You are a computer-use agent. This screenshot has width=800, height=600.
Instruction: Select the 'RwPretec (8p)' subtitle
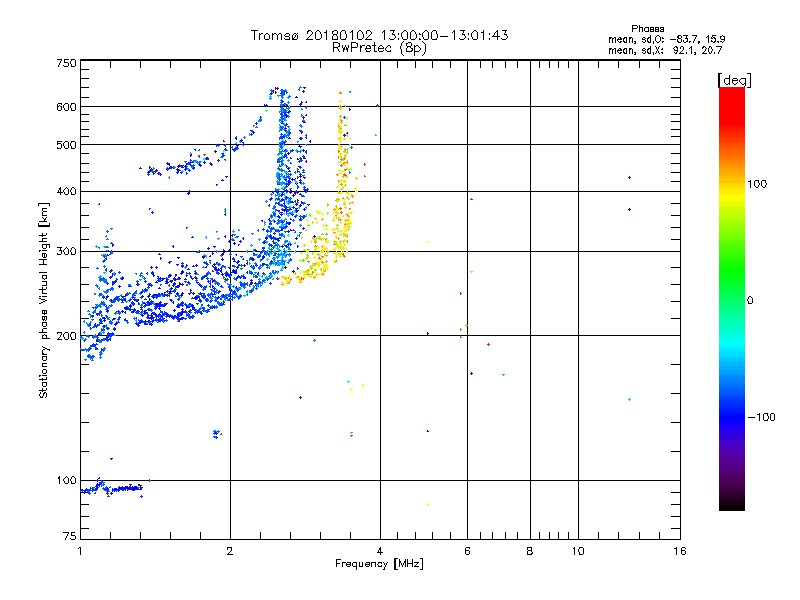[x=379, y=48]
